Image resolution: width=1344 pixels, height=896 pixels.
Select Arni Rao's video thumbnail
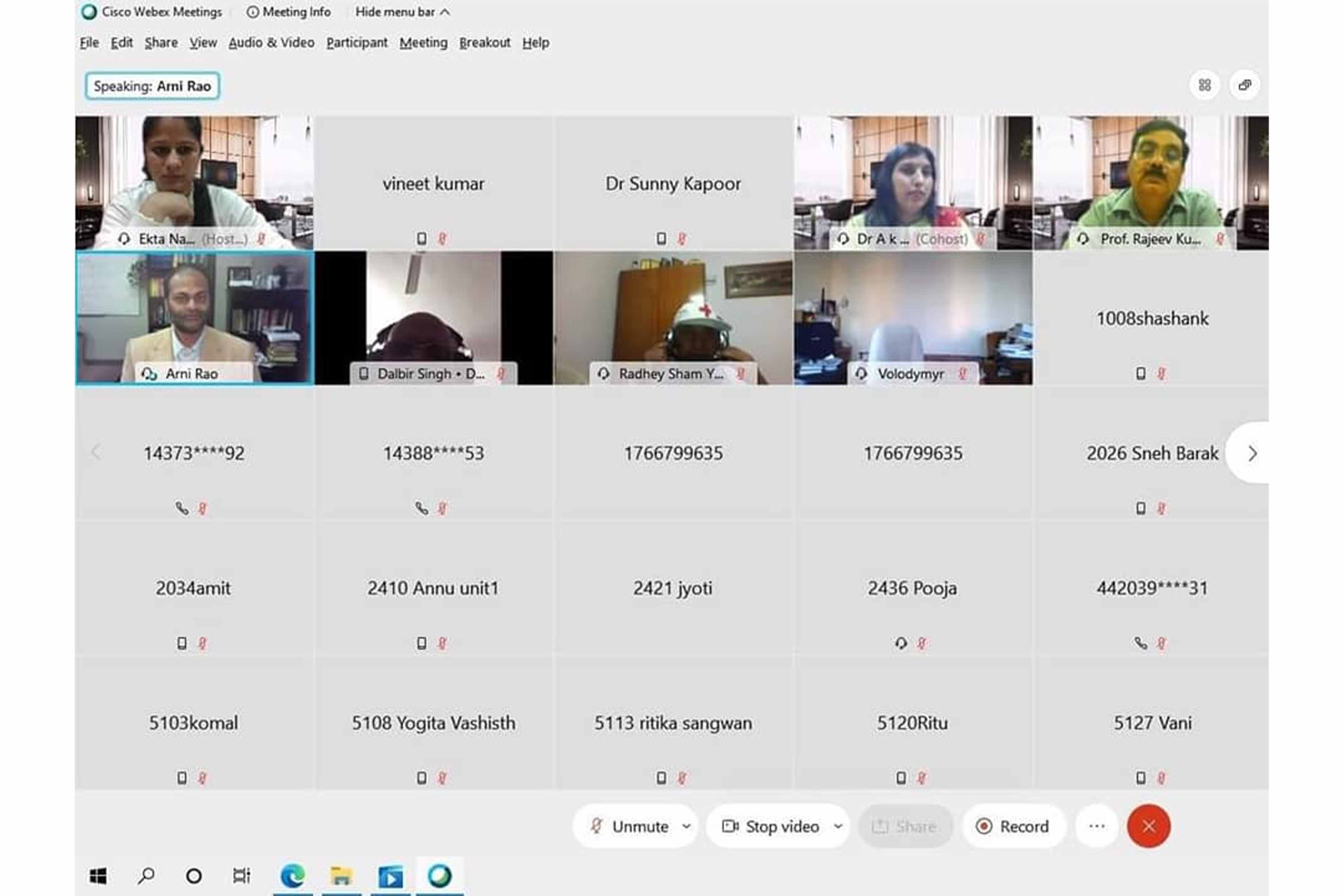(x=194, y=318)
